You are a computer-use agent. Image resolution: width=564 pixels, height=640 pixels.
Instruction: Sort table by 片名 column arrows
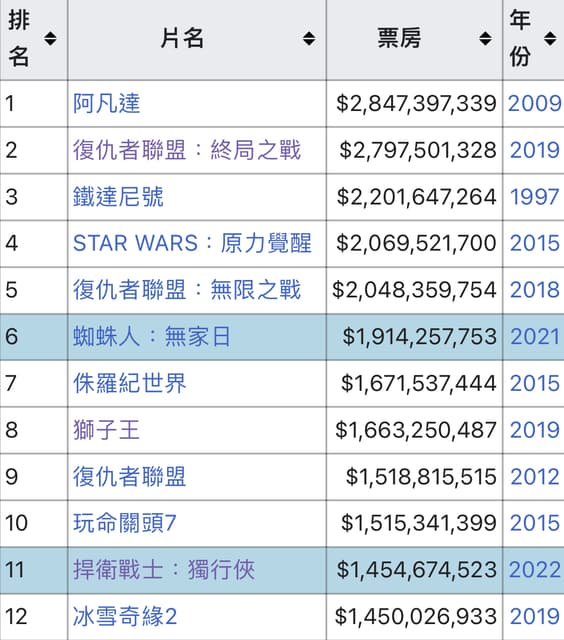tap(309, 39)
